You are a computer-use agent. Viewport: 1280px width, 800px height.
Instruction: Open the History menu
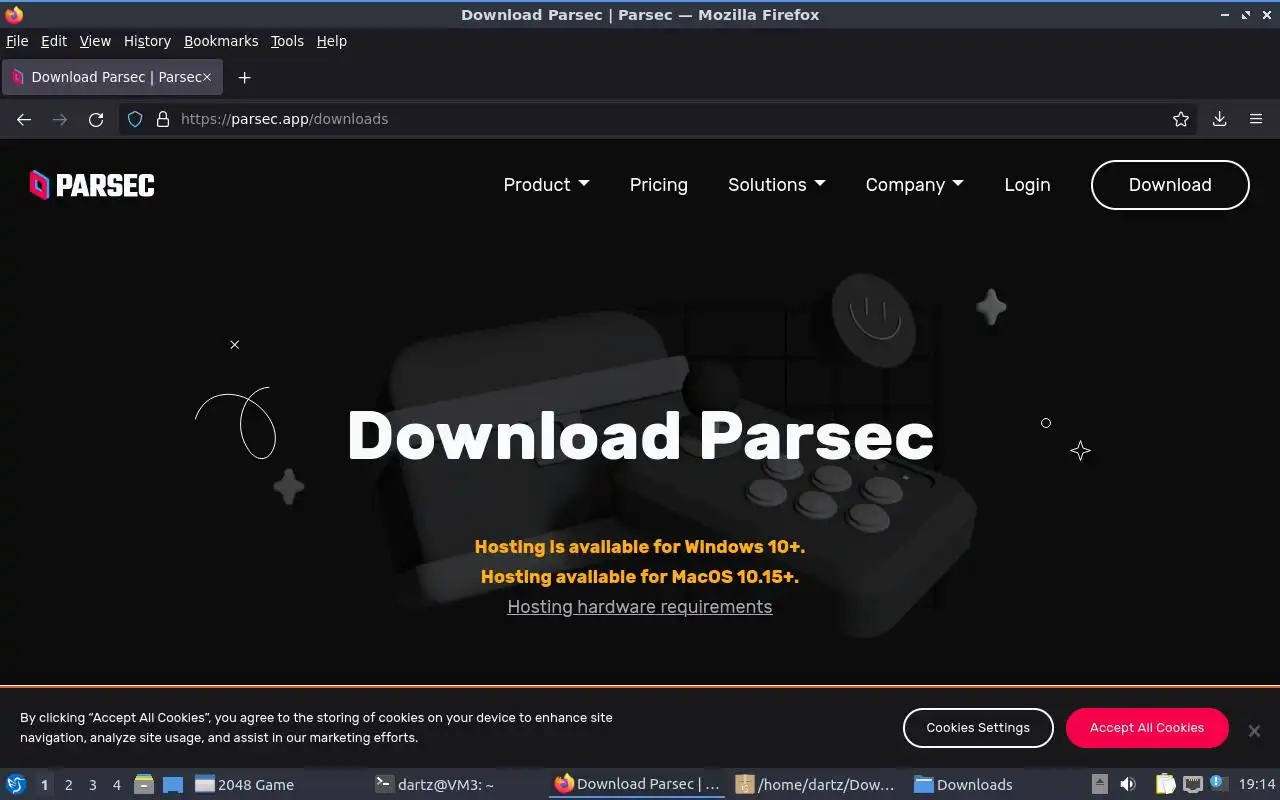point(148,41)
